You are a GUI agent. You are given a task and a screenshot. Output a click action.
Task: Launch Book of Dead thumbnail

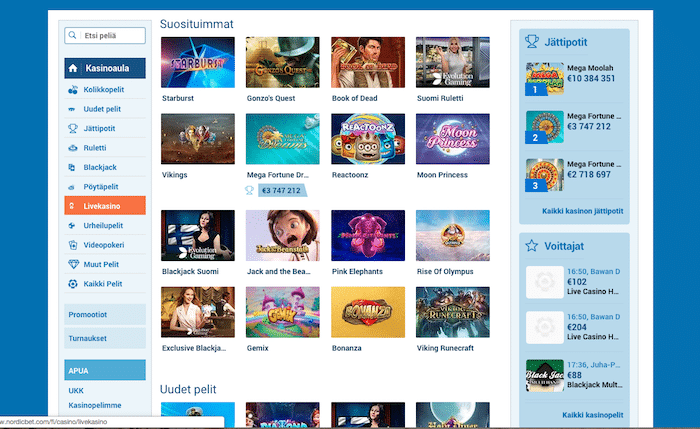pos(368,62)
